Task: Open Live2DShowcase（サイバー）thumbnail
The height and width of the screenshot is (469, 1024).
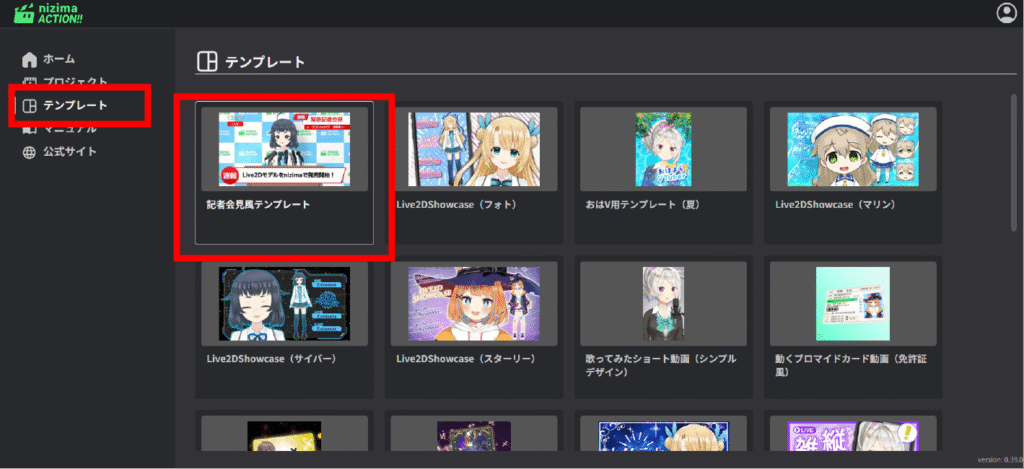Action: click(284, 304)
